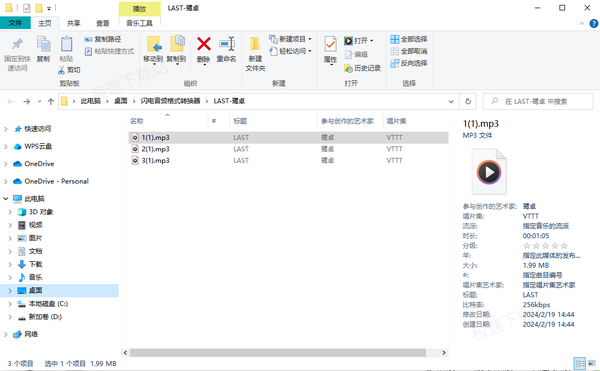
Task: Pin folder to Quick access
Action: click(x=17, y=54)
